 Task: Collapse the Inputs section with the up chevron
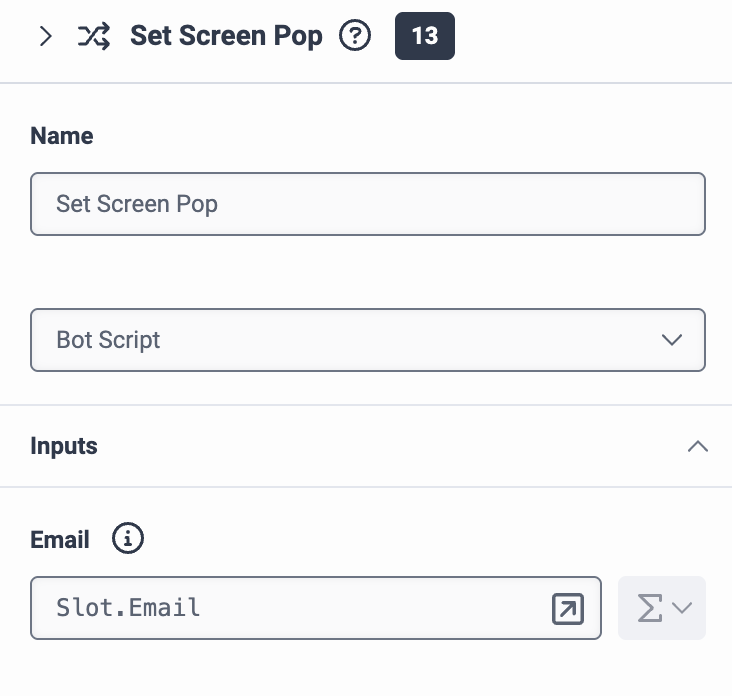[698, 446]
